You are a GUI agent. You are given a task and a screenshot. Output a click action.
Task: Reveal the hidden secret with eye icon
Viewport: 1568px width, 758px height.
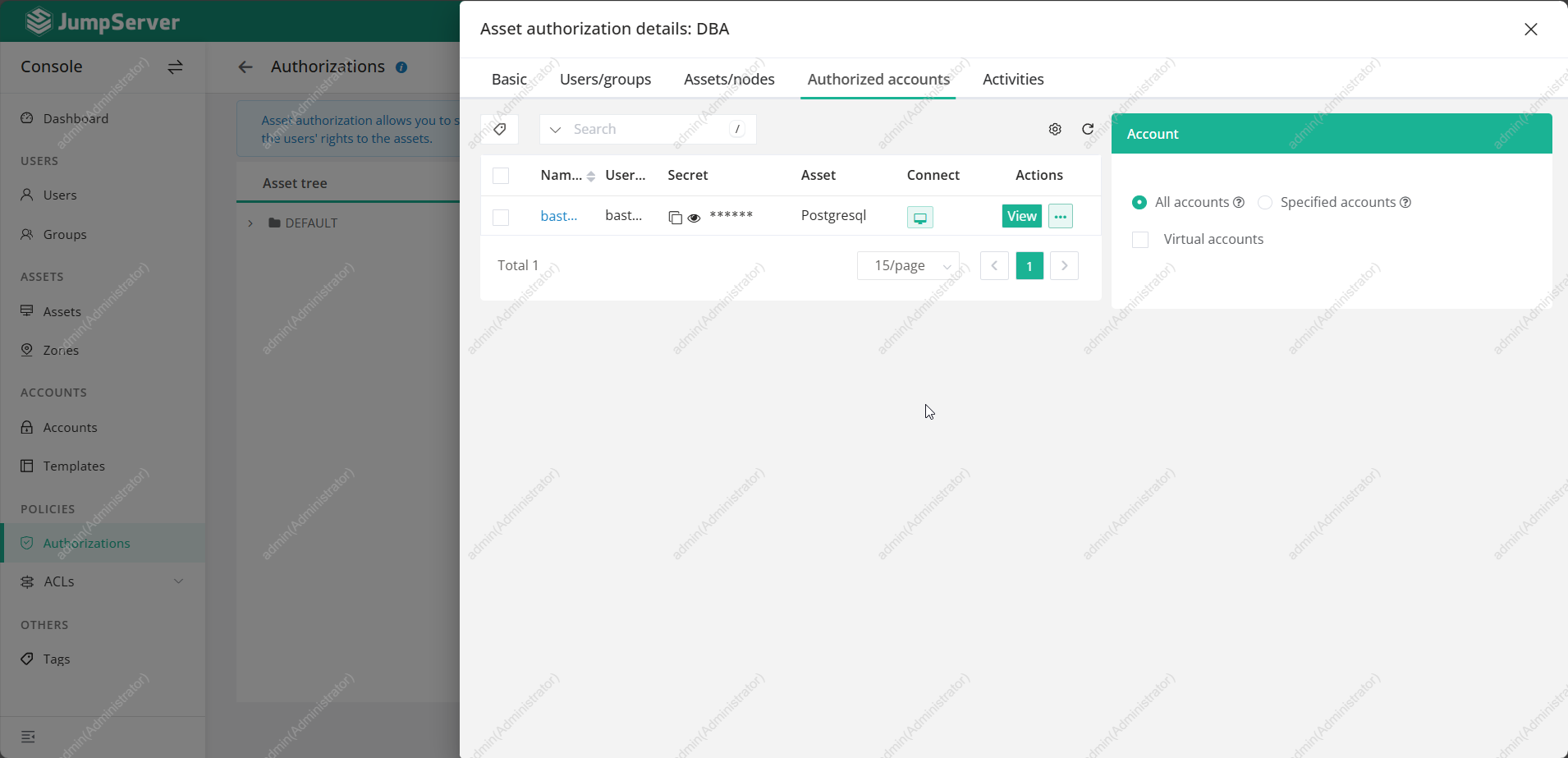(x=694, y=218)
